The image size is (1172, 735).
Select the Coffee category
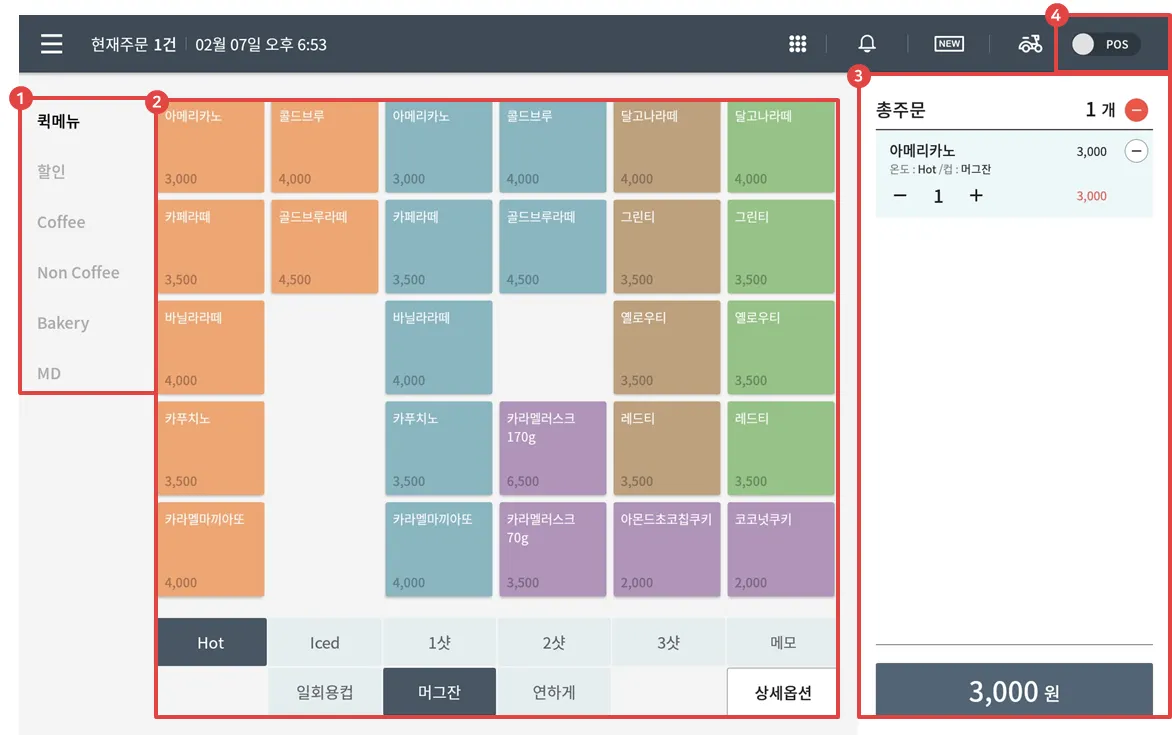tap(61, 222)
